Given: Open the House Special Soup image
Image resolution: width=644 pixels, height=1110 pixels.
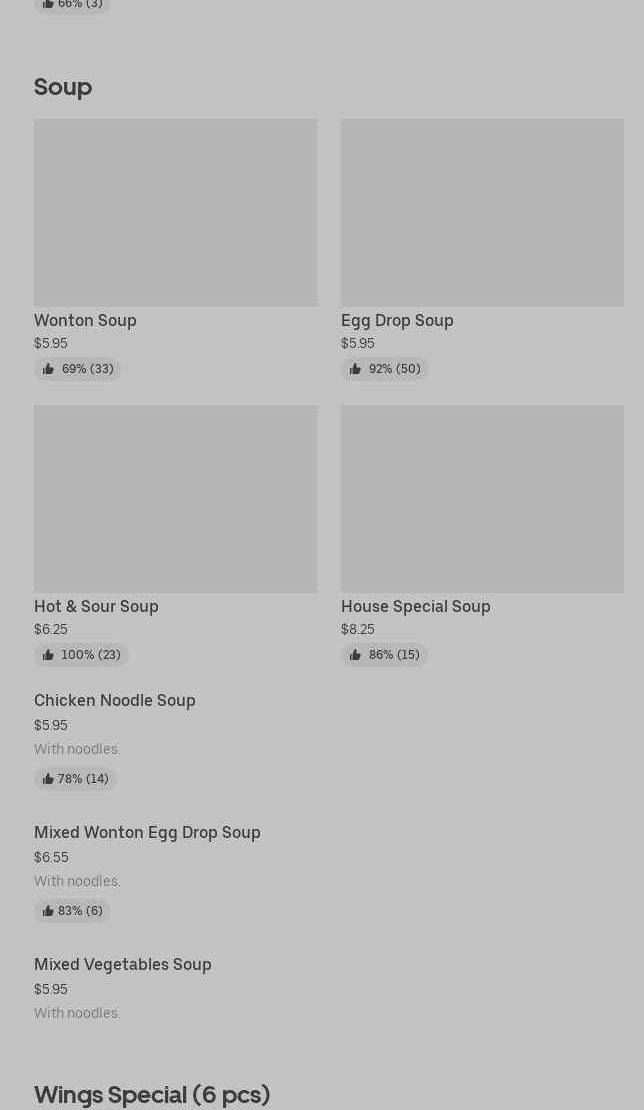Looking at the screenshot, I should [x=482, y=498].
